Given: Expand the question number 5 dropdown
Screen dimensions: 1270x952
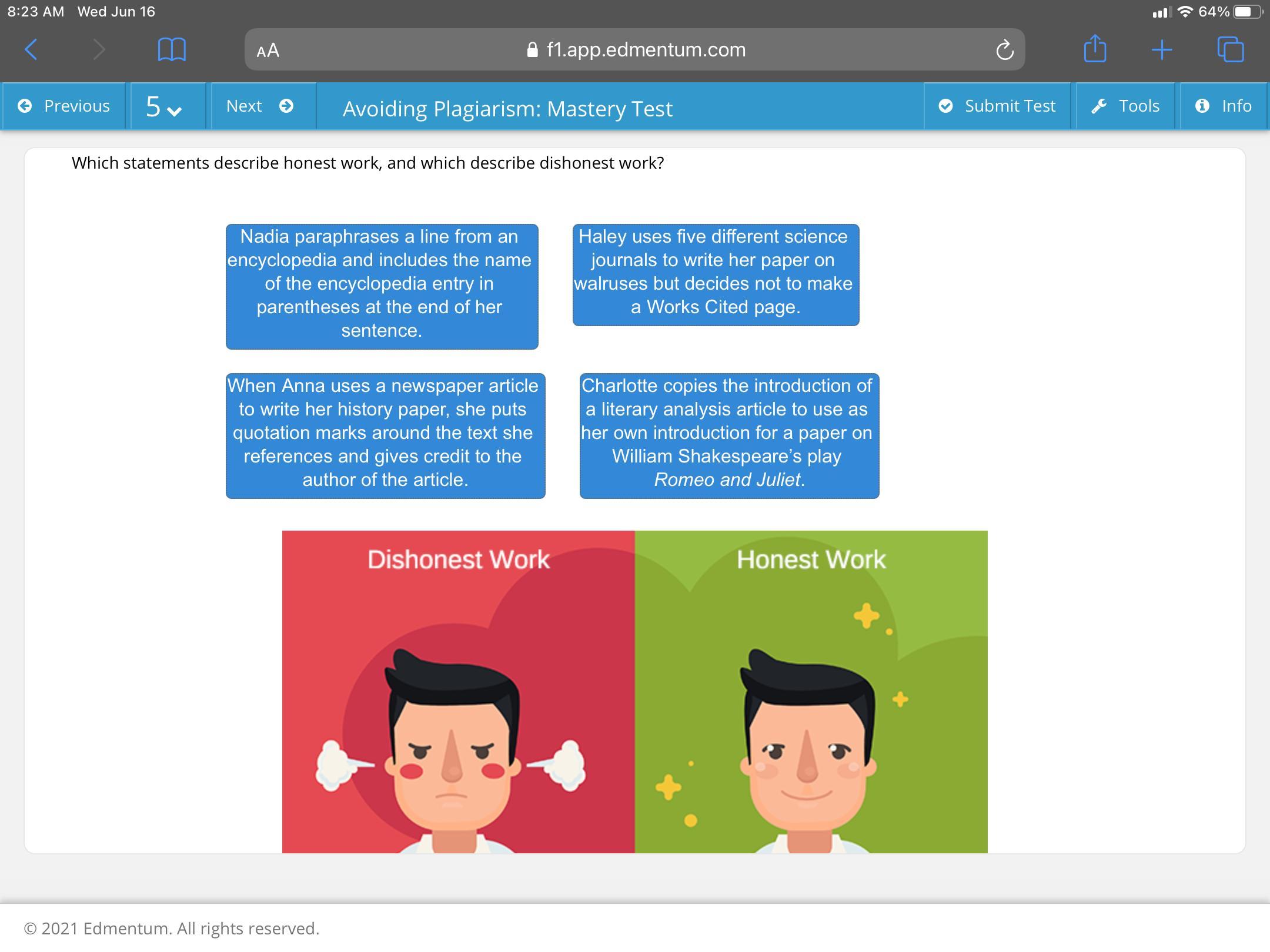Looking at the screenshot, I should [164, 107].
